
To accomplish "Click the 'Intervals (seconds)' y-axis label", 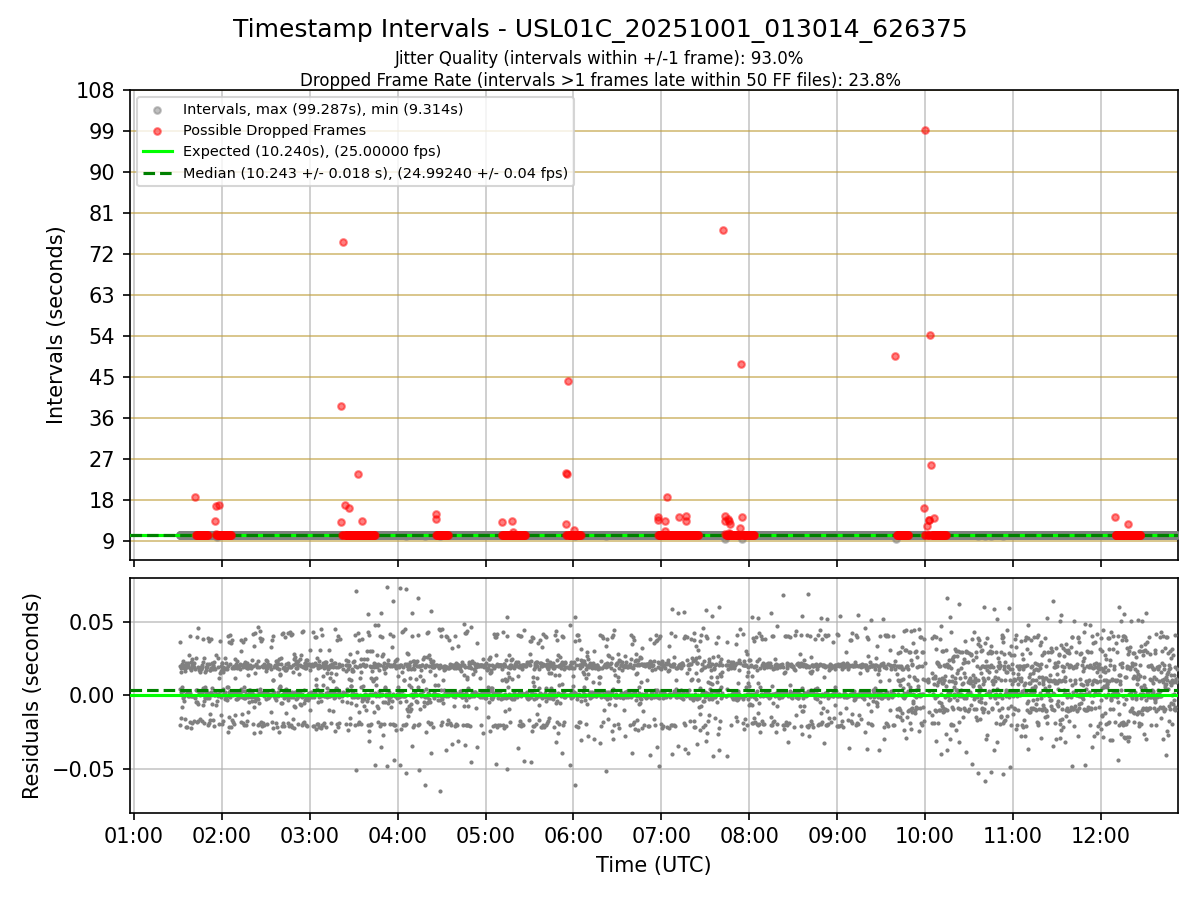I will click(56, 325).
